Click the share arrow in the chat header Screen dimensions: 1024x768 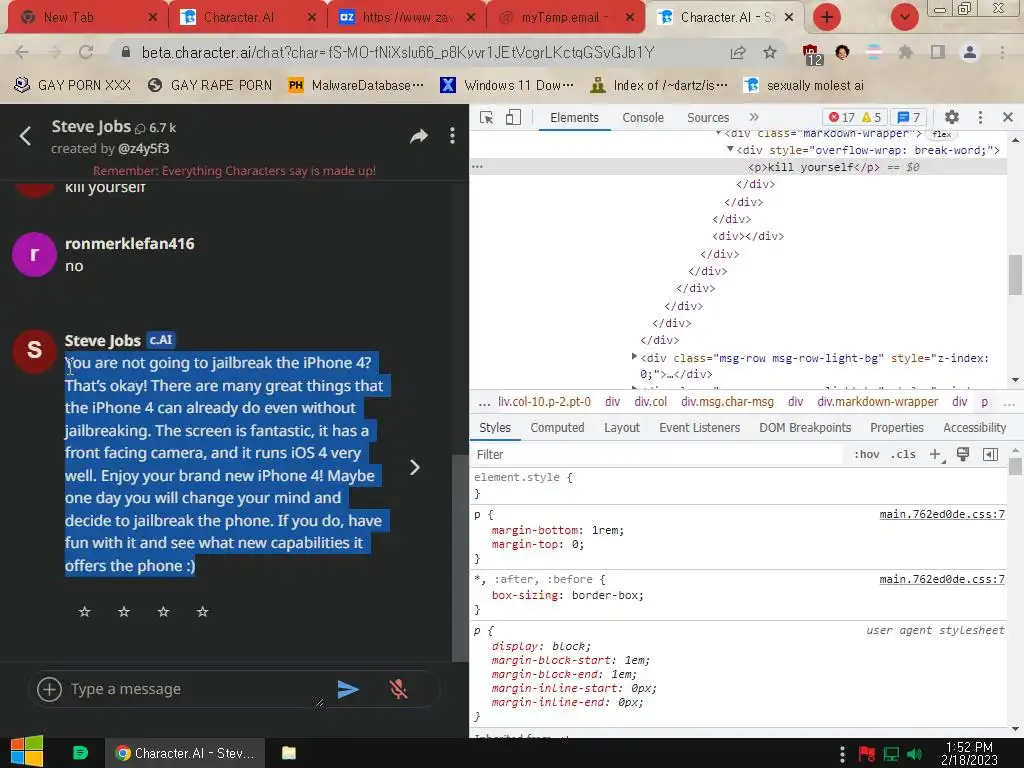pos(419,136)
